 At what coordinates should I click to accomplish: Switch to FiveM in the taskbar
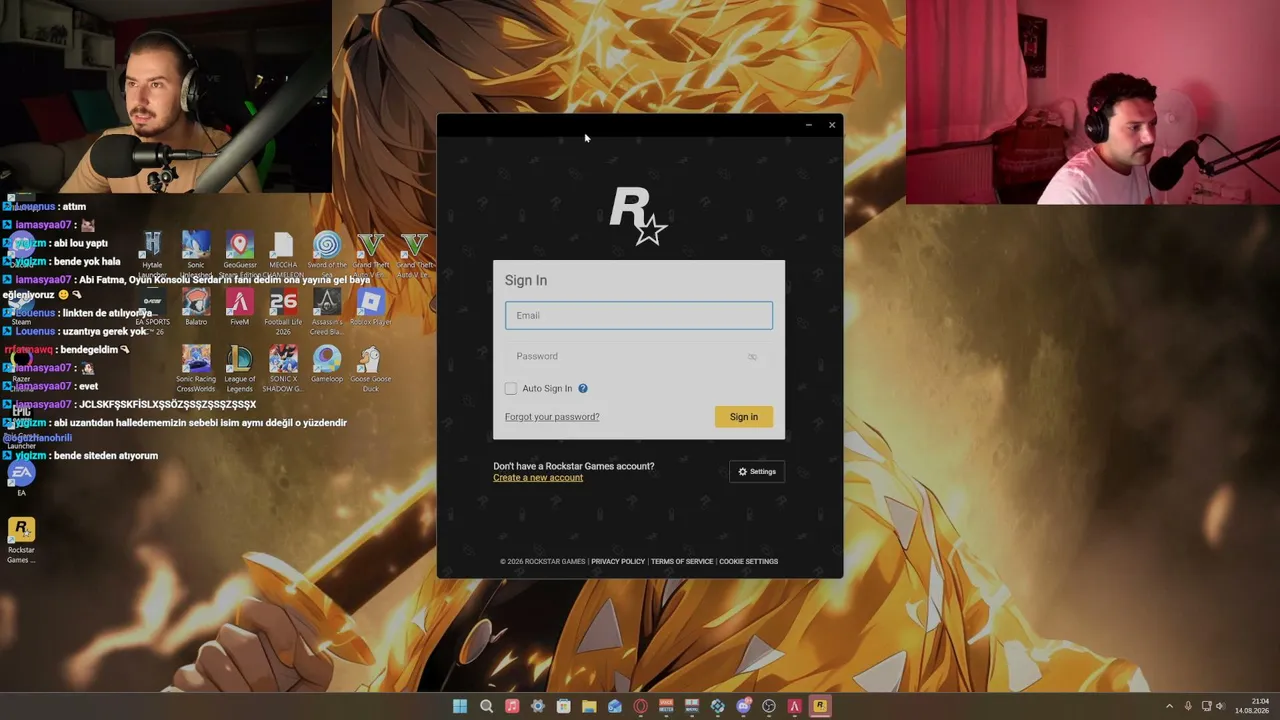point(795,706)
